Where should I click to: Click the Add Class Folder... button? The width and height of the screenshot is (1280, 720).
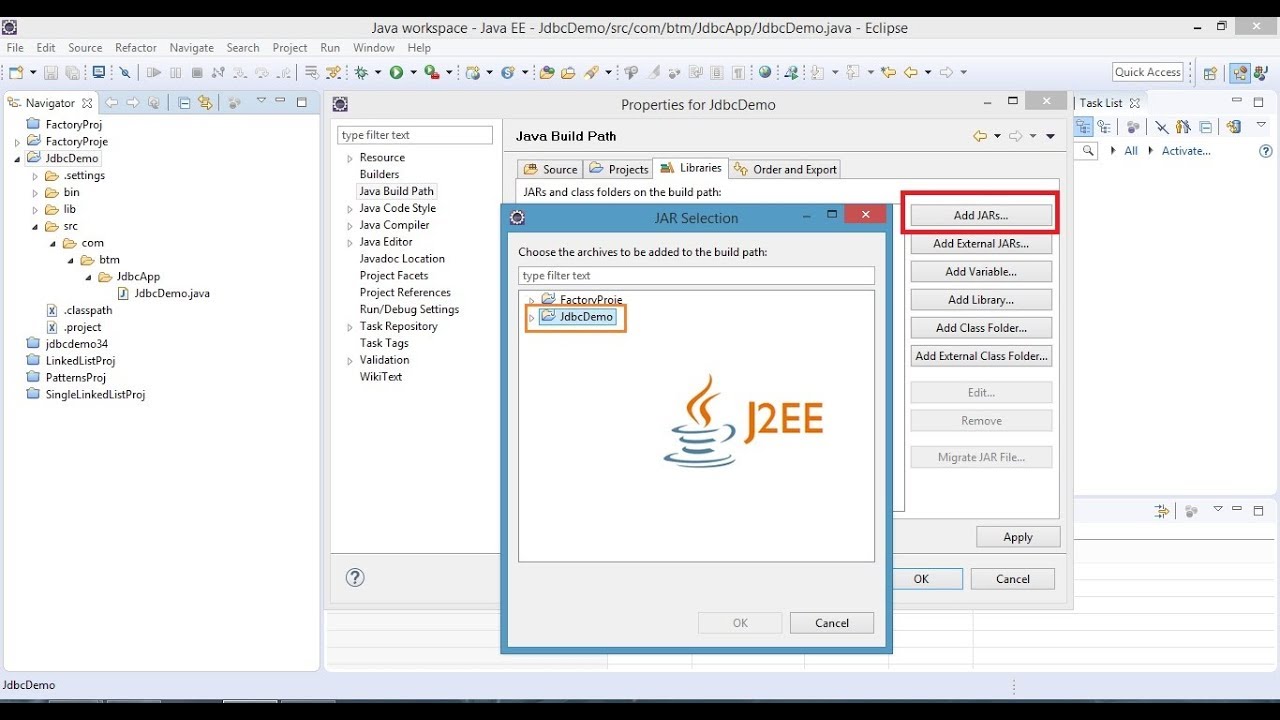[981, 327]
